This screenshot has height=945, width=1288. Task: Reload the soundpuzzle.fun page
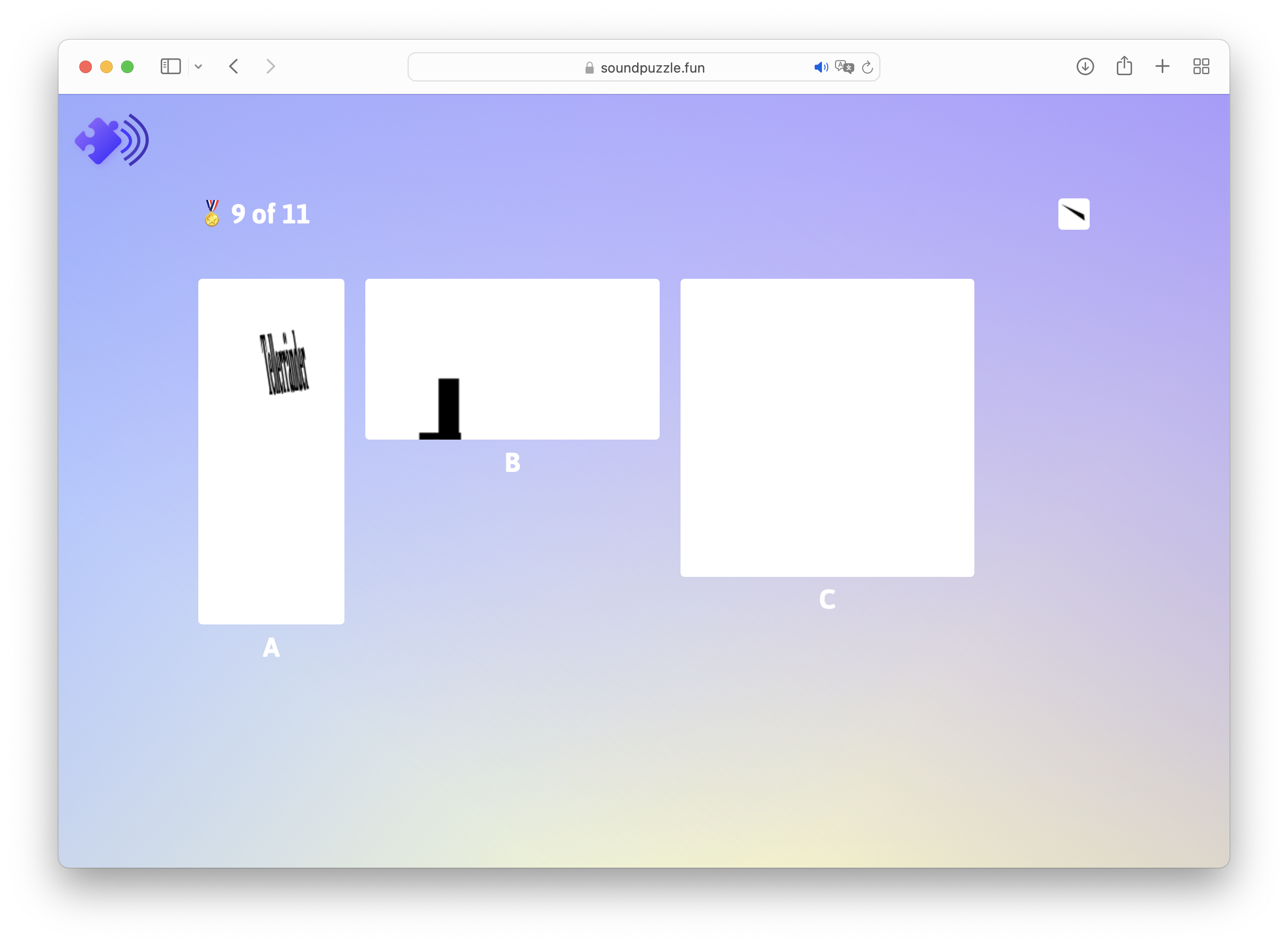pos(867,67)
